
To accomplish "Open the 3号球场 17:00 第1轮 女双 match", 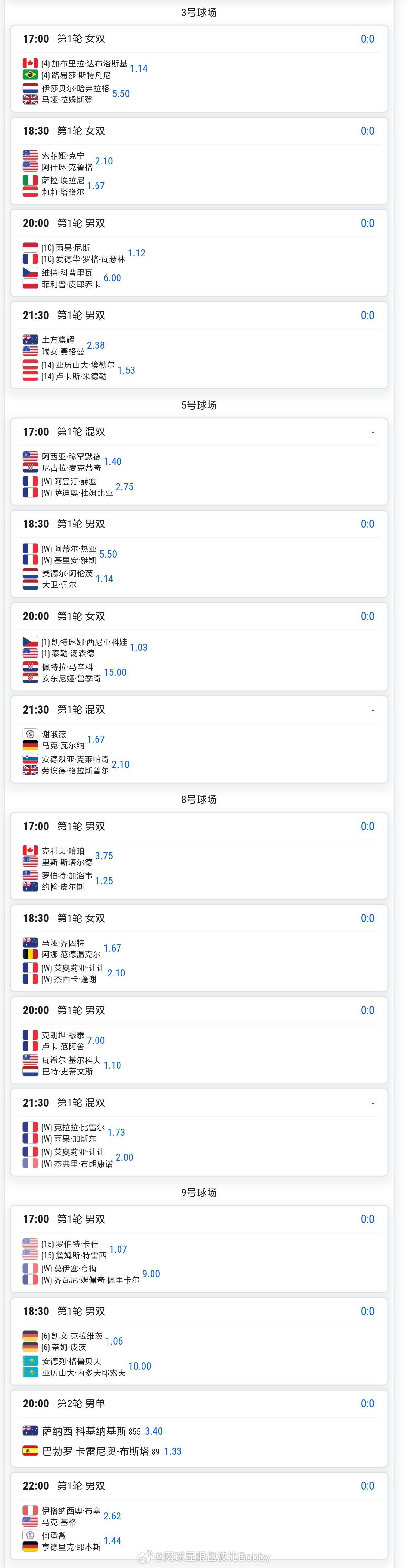I will coord(199,68).
